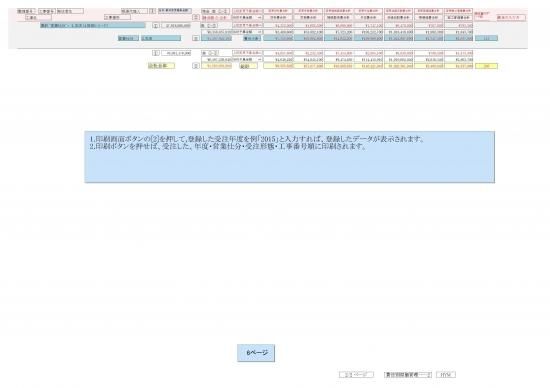Viewport: 550px width, 388px height.
Task: Select the blue count box at subtotal row end
Action: (486, 38)
